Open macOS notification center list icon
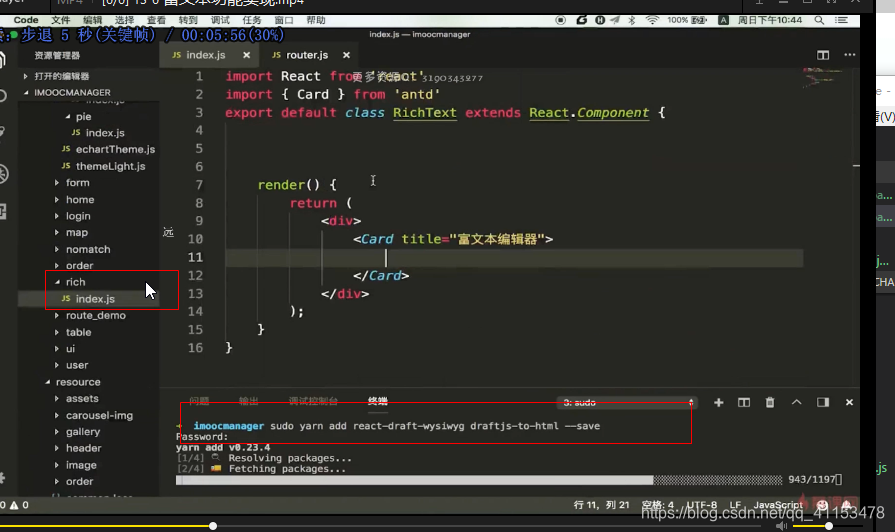895x532 pixels. [x=841, y=20]
